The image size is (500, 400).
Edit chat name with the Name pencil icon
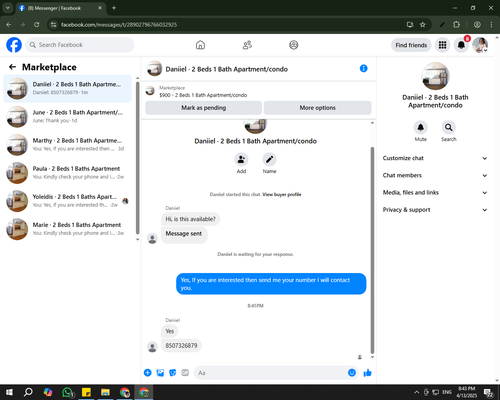click(x=269, y=160)
